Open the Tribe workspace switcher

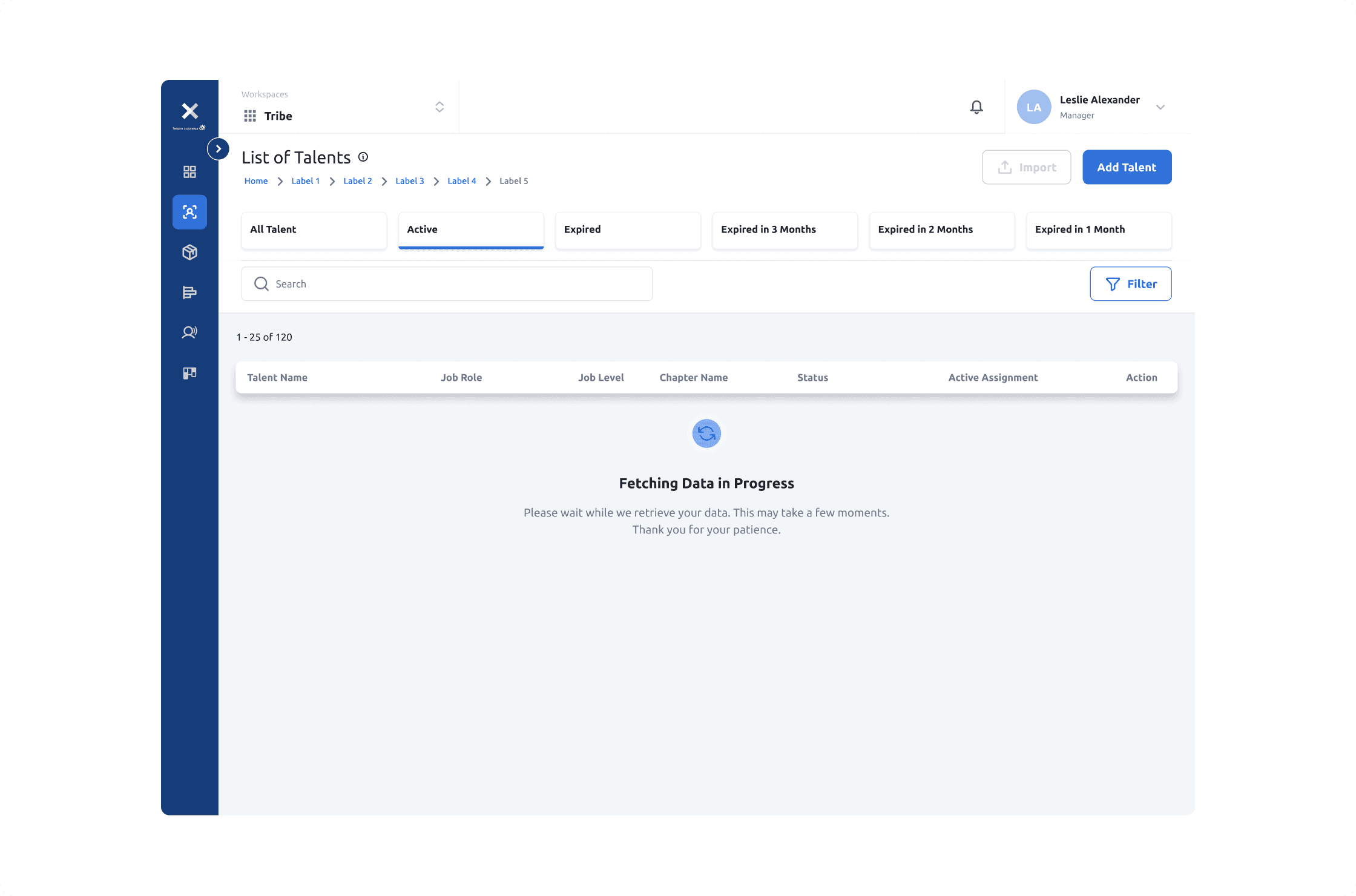point(439,107)
